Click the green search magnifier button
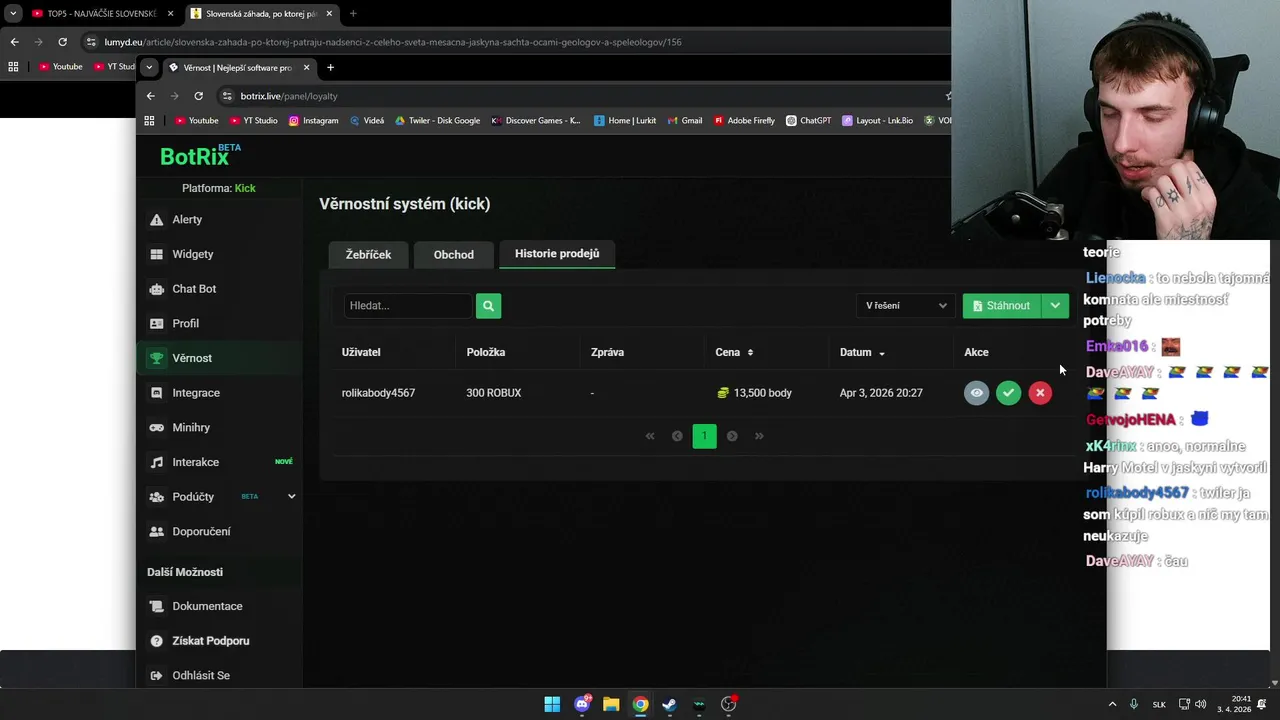The image size is (1280, 720). 488,305
